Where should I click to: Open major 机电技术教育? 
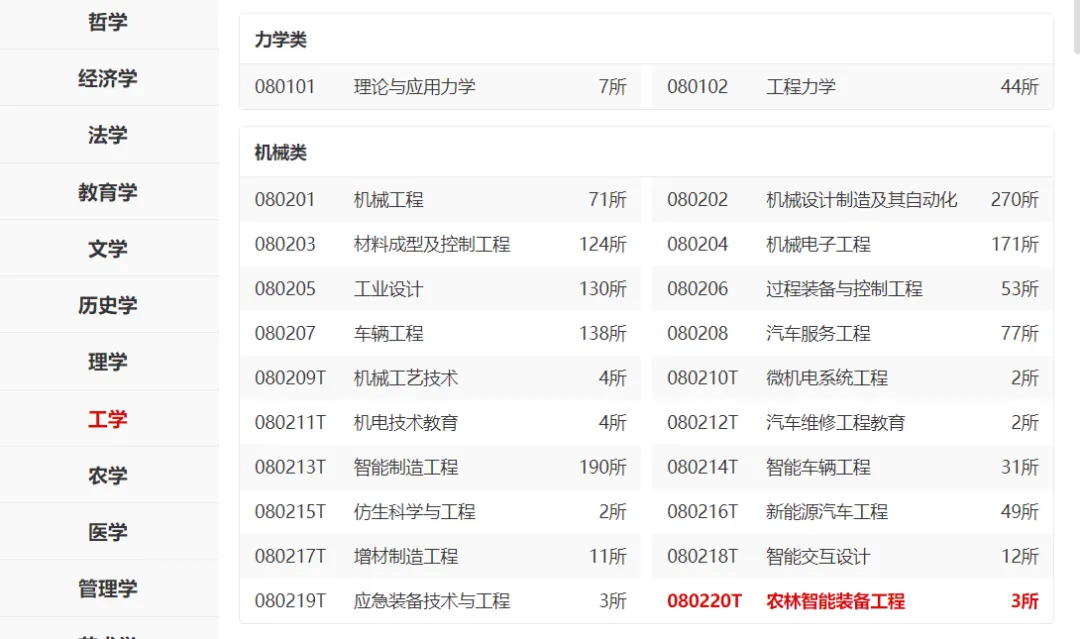click(x=406, y=423)
